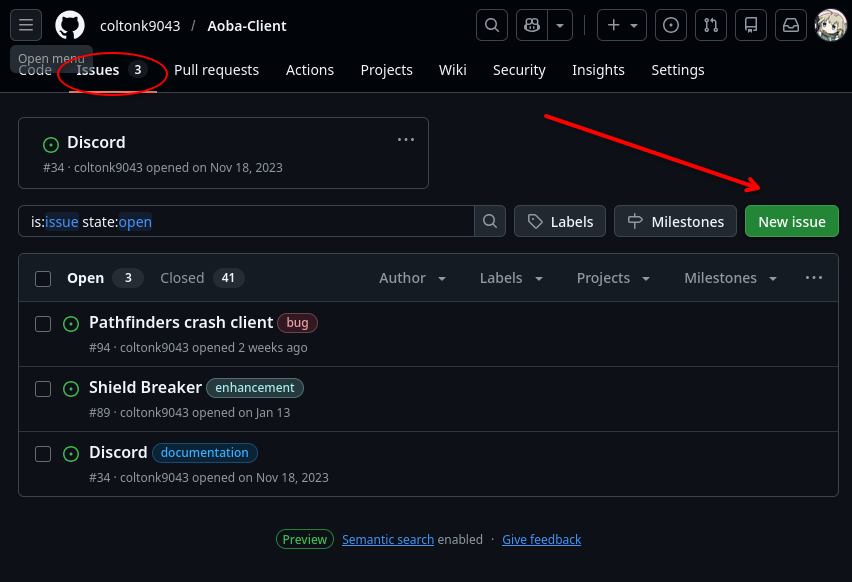852x582 pixels.
Task: Open the repositories icon in header
Action: [751, 25]
